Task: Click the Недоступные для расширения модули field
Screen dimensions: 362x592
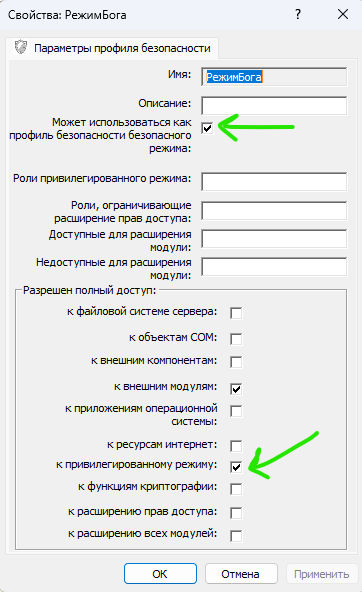Action: [x=274, y=267]
